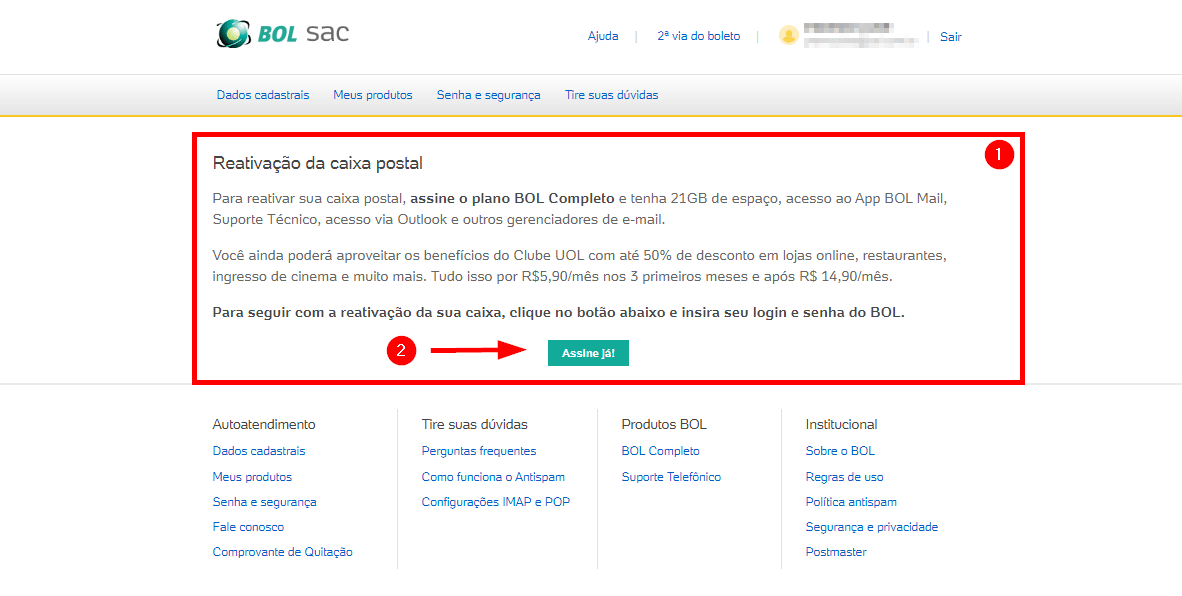Open Regras de uso link
Viewport: 1182px width, 596px height.
[x=844, y=477]
